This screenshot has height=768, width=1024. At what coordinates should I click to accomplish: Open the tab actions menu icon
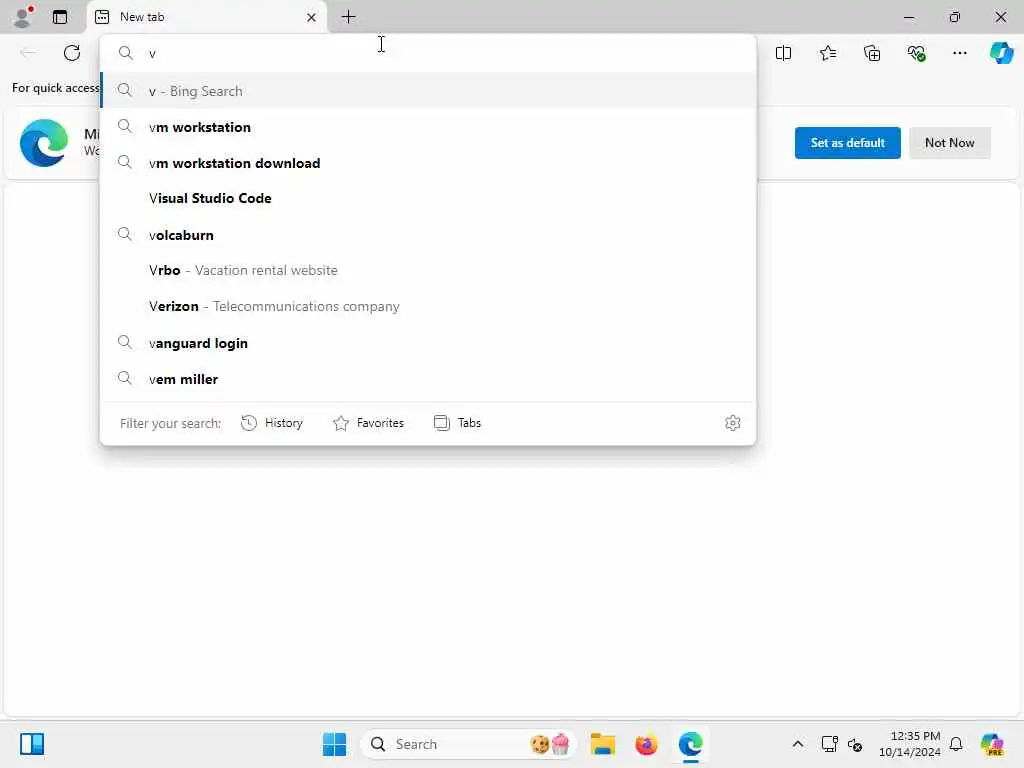tap(60, 17)
